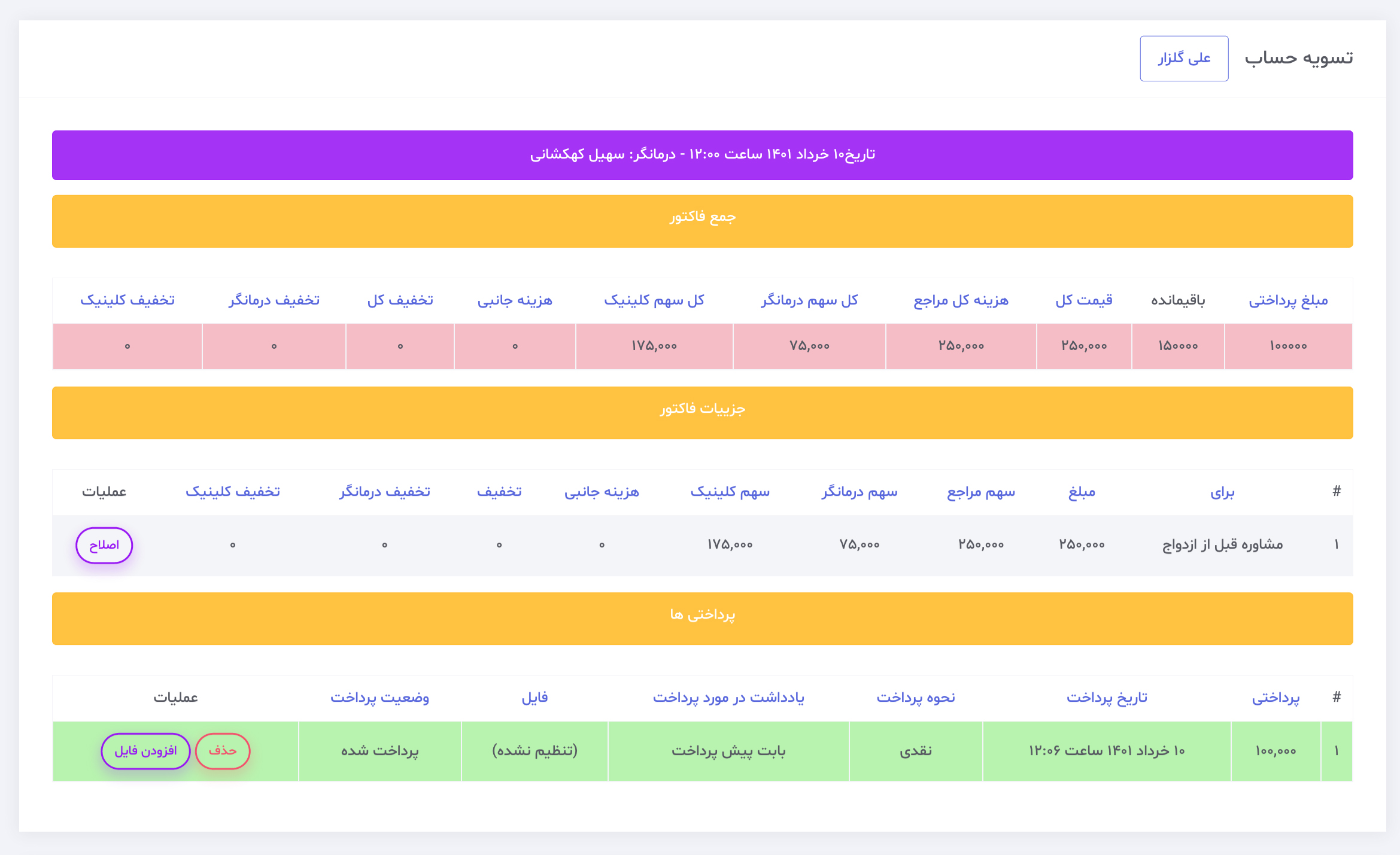1400x855 pixels.
Task: Click the وضعیت پرداخت column header
Action: 379,698
